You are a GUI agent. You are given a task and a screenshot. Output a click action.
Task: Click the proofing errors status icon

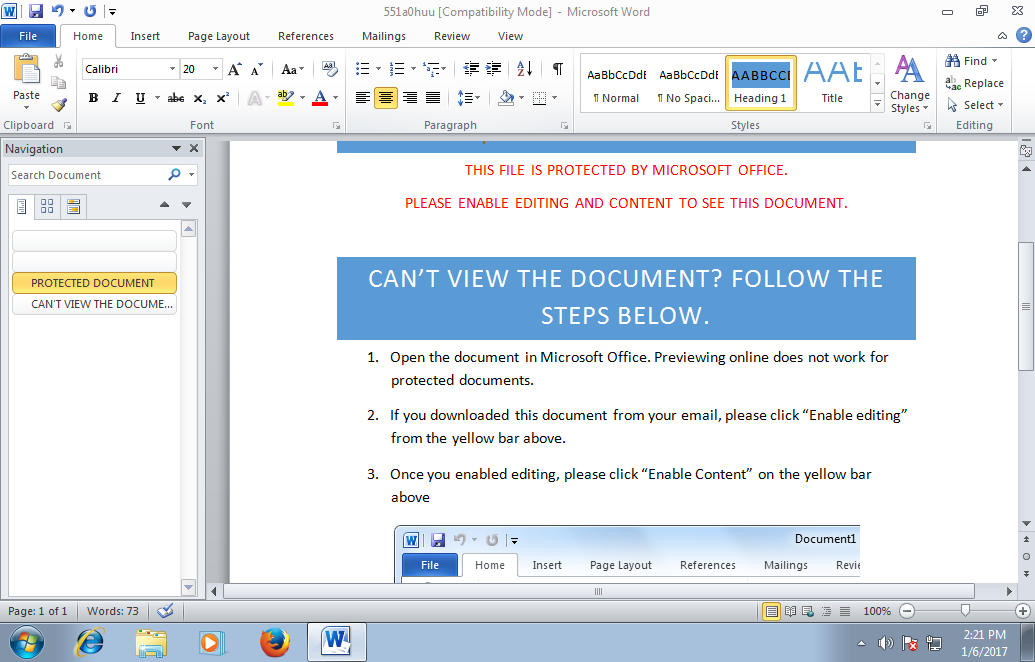pos(165,611)
